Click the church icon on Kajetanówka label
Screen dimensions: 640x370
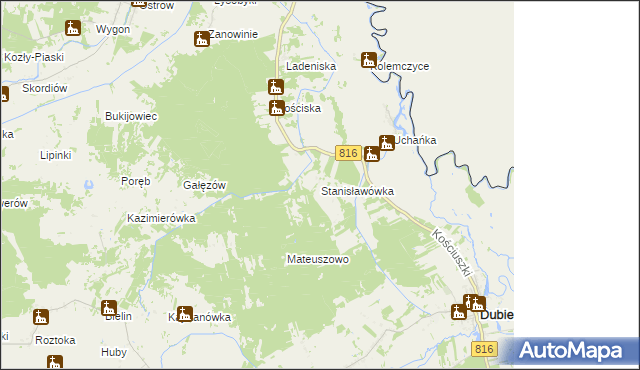pyautogui.click(x=184, y=314)
